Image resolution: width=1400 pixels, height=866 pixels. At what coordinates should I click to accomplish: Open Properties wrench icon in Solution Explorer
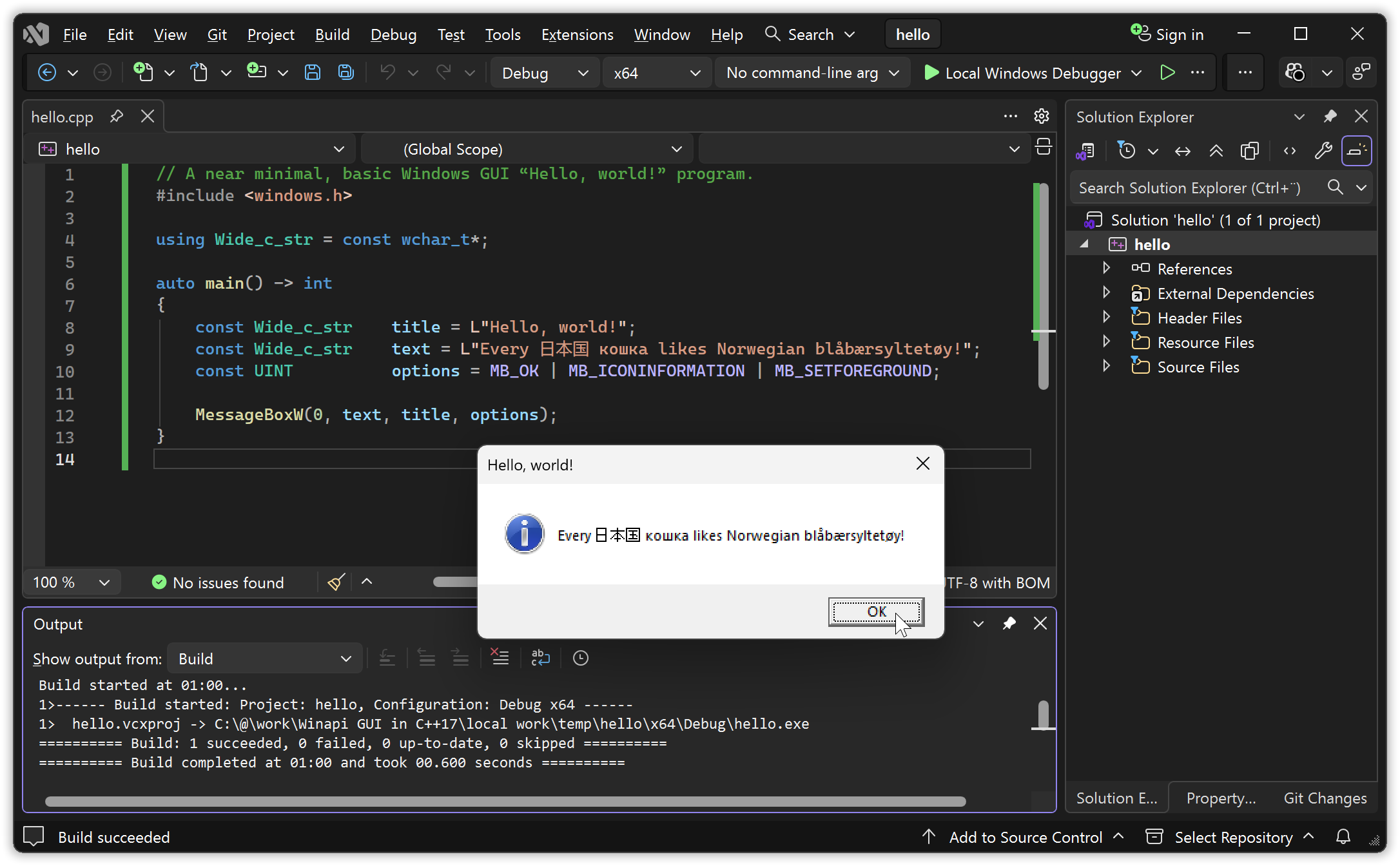[1323, 151]
